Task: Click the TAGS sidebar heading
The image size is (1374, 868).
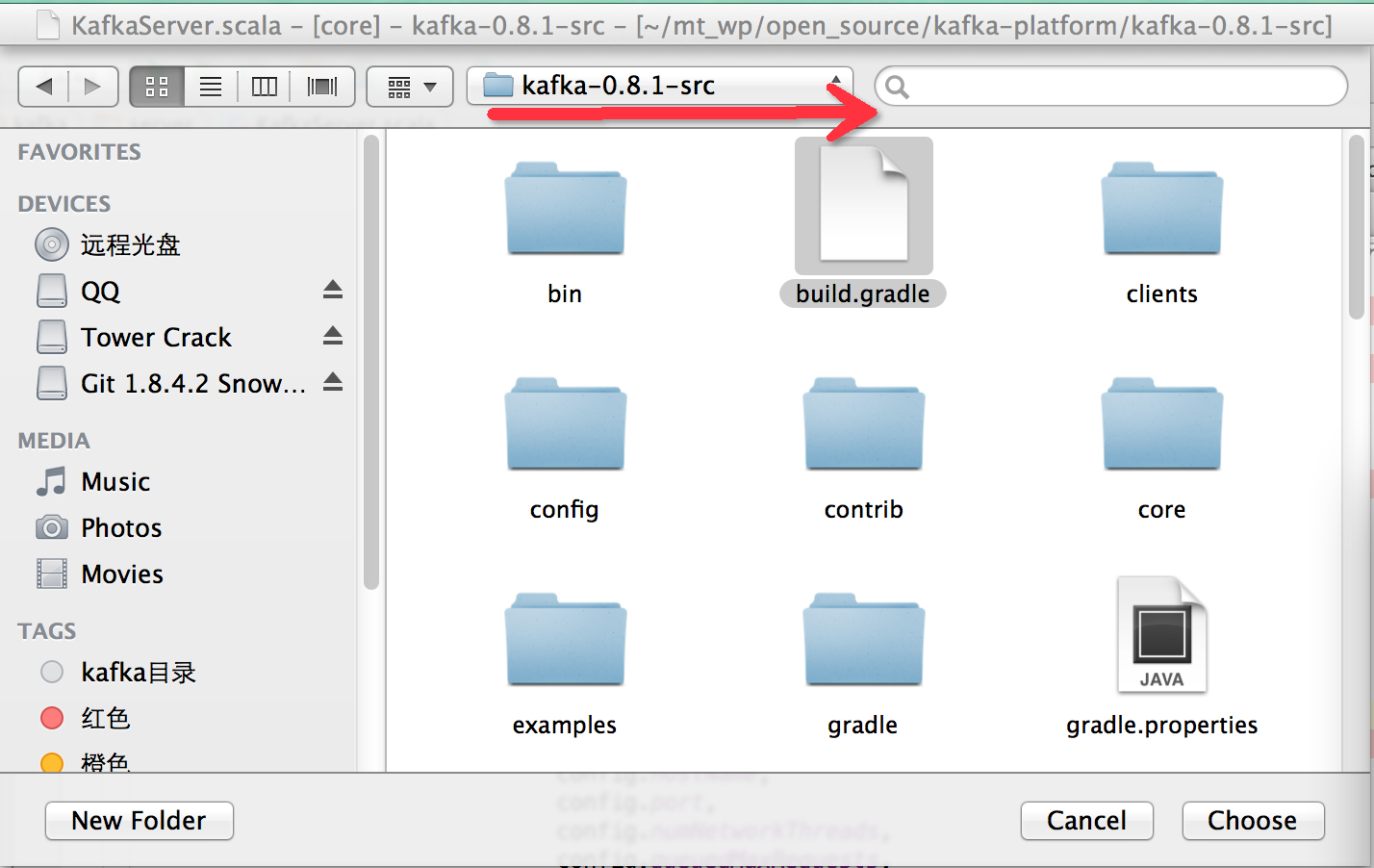Action: pos(47,631)
